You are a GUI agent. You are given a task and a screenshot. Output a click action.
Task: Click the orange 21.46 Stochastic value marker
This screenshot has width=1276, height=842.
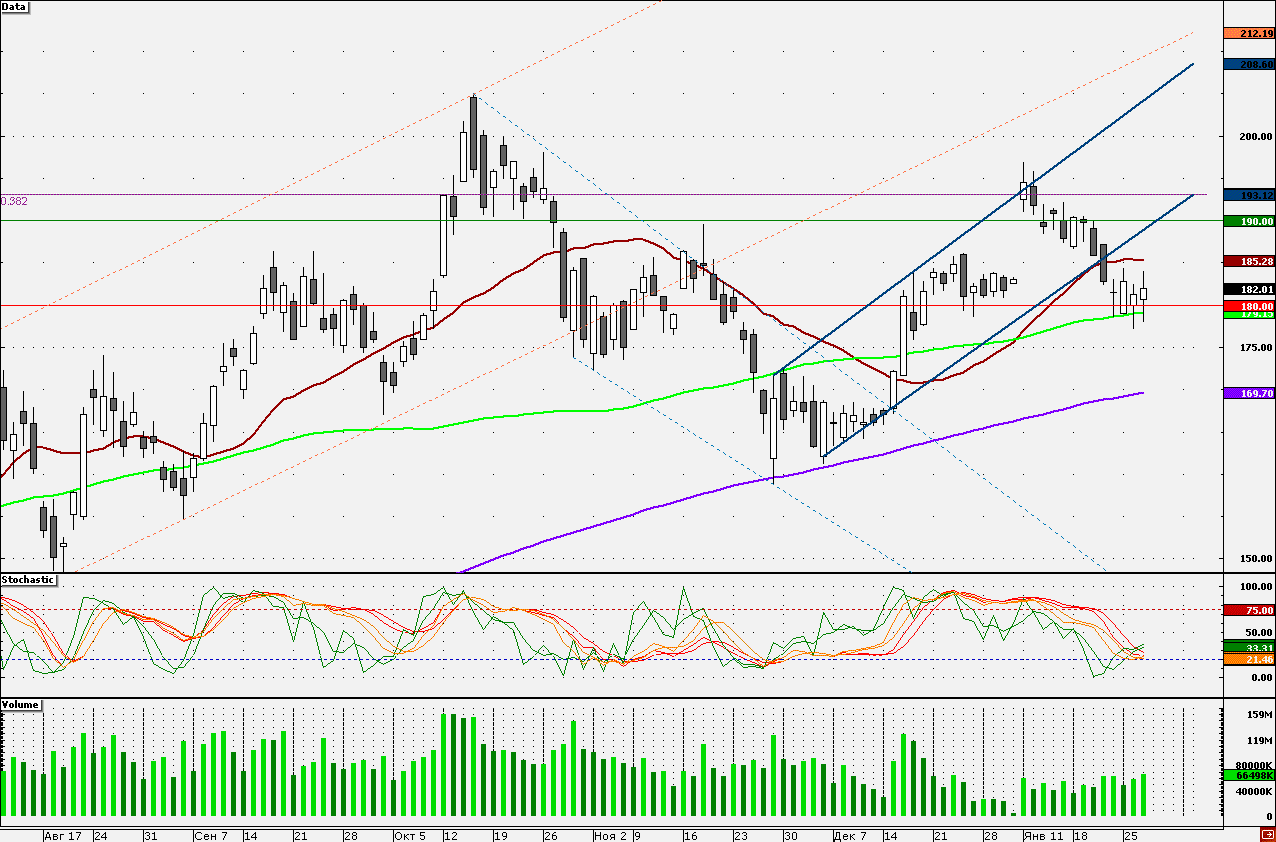pyautogui.click(x=1249, y=660)
